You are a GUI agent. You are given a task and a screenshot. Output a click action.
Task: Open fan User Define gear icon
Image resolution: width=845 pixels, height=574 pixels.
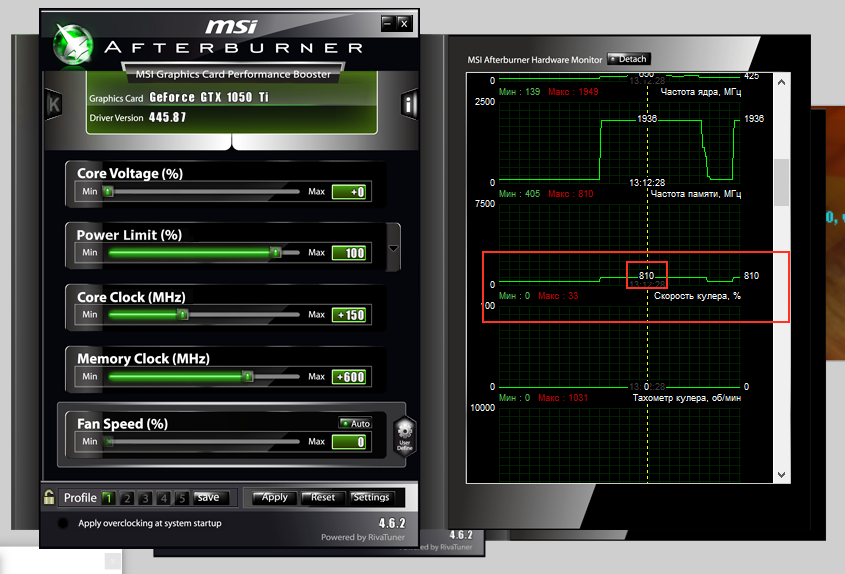405,435
